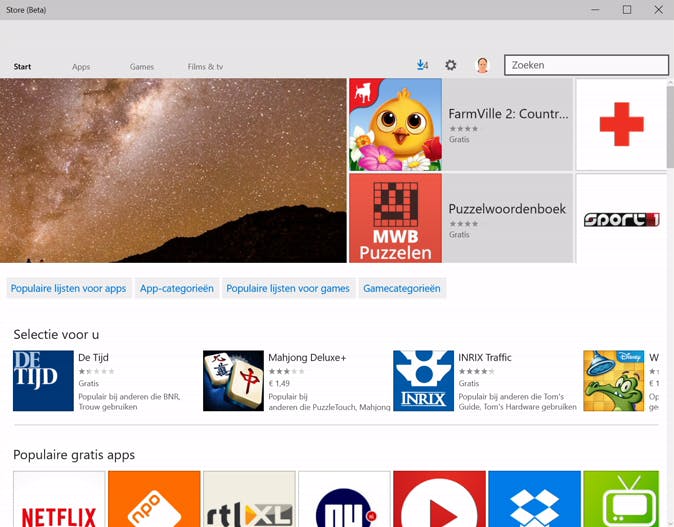The image size is (674, 527).
Task: Open the red play-button app tile
Action: click(x=439, y=499)
